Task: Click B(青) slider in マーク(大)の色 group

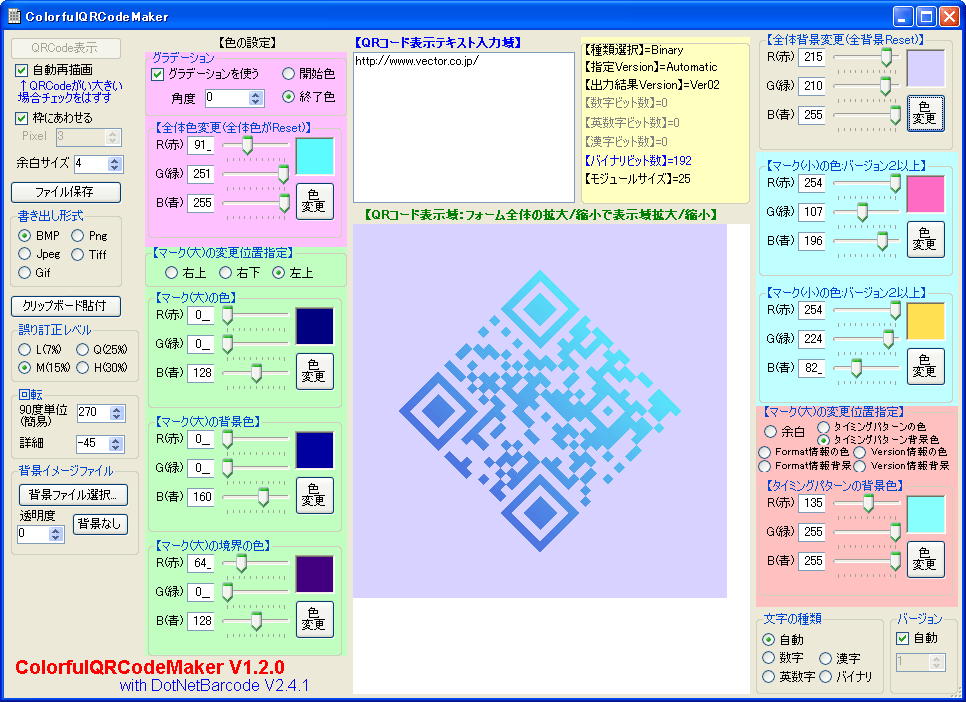Action: (x=256, y=373)
